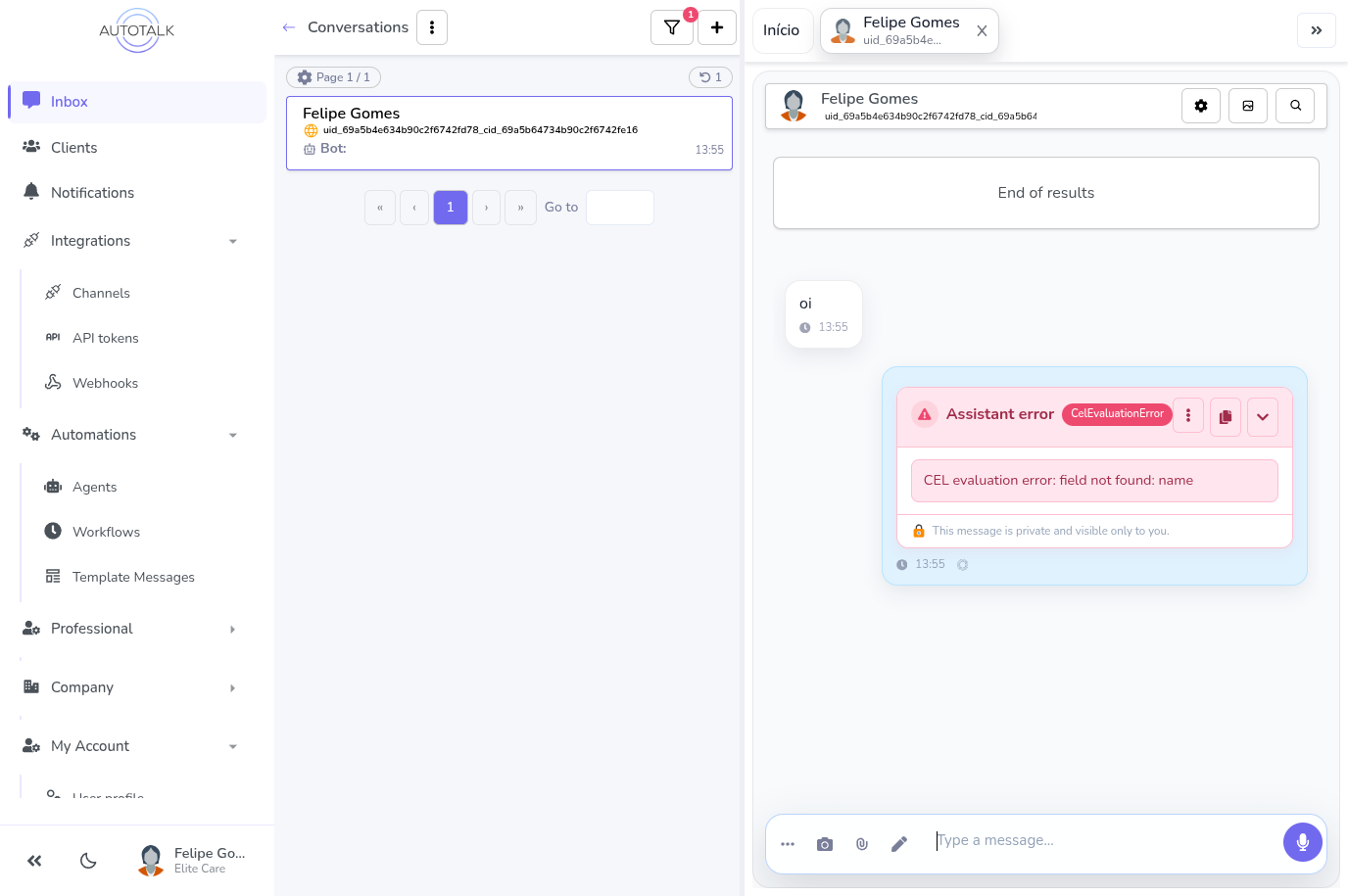1348x896 pixels.
Task: Switch to the Início tab
Action: [782, 30]
